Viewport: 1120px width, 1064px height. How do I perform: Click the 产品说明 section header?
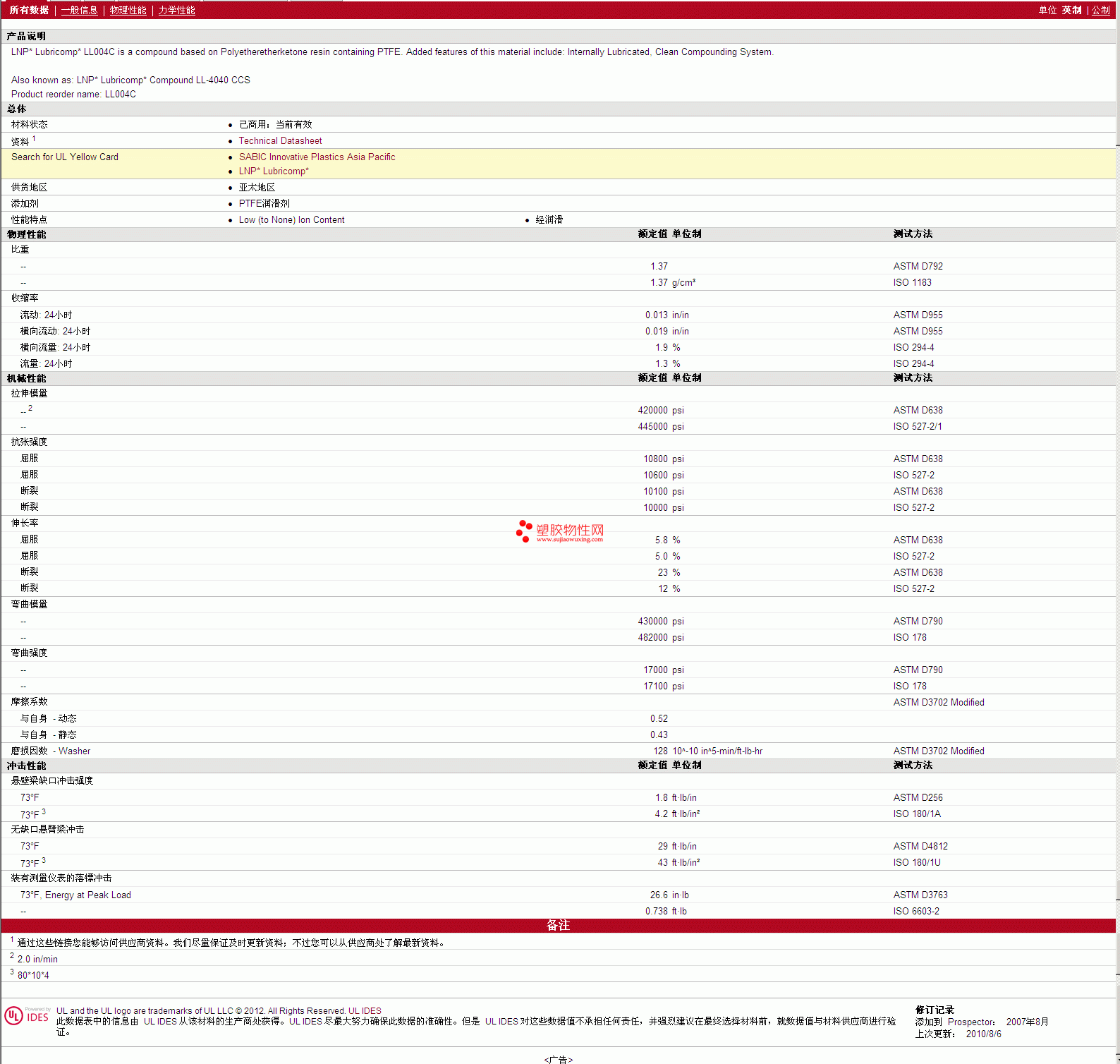(x=26, y=36)
